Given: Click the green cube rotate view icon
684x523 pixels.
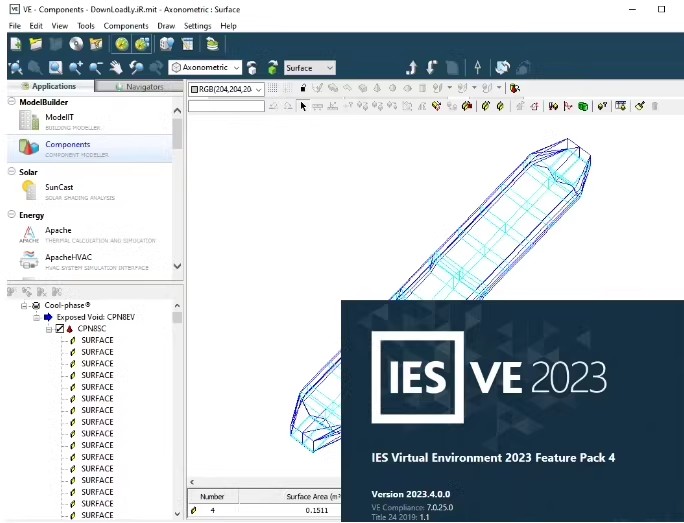Looking at the screenshot, I should coord(273,68).
